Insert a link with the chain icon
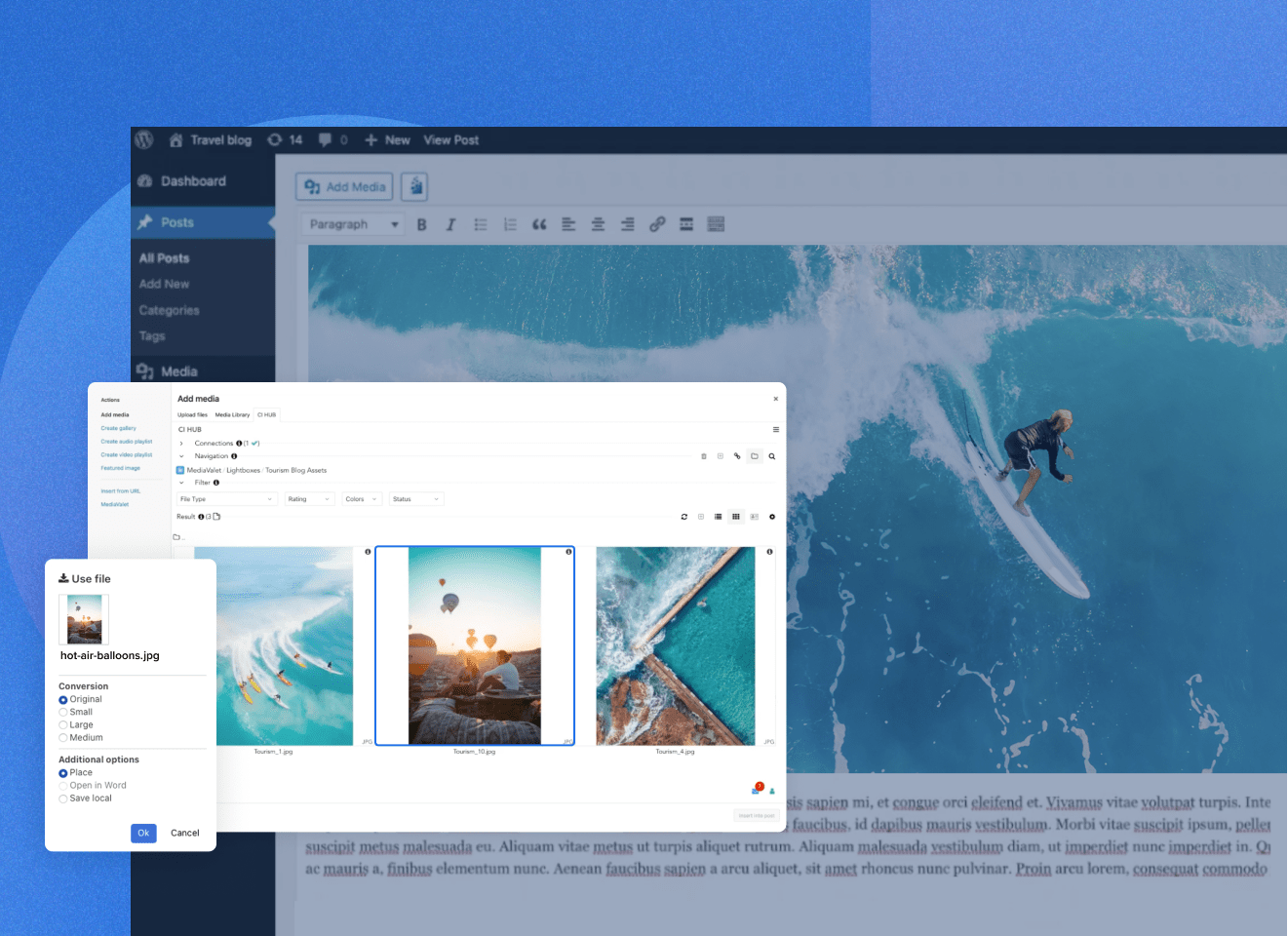This screenshot has height=936, width=1288. (657, 224)
